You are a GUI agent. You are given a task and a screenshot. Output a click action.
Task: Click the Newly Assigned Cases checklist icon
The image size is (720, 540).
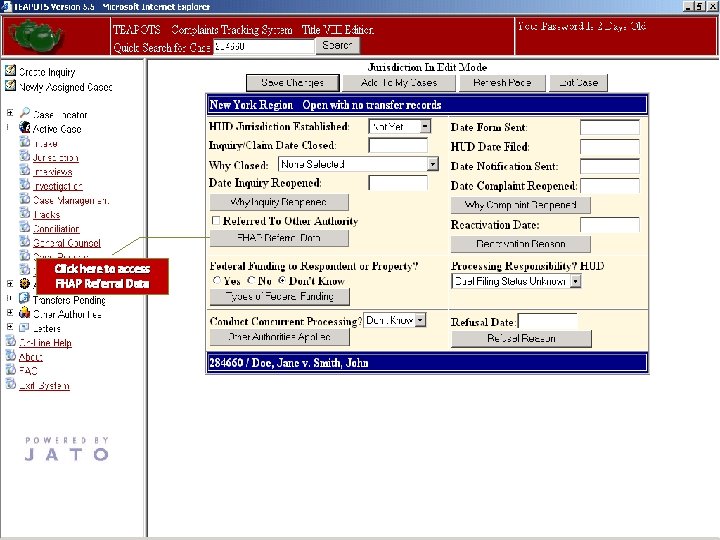pyautogui.click(x=10, y=85)
